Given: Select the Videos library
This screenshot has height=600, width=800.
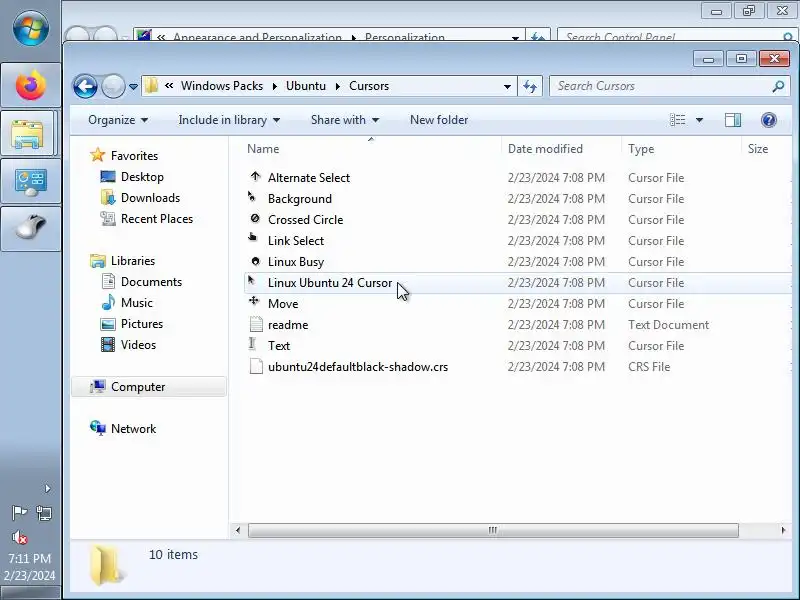Looking at the screenshot, I should click(138, 345).
